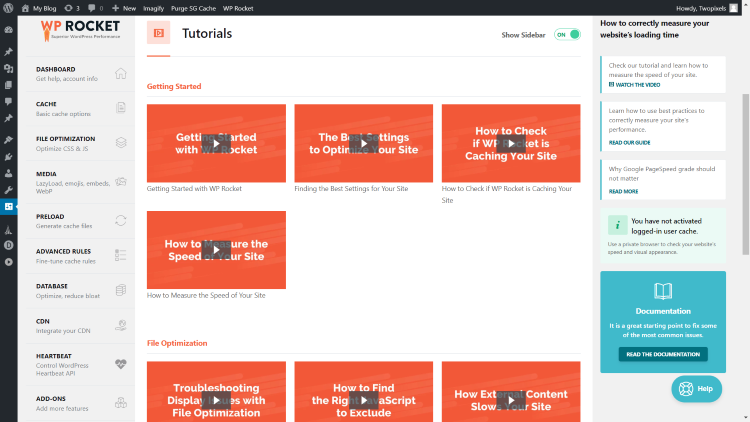Open the Database section

(80, 290)
